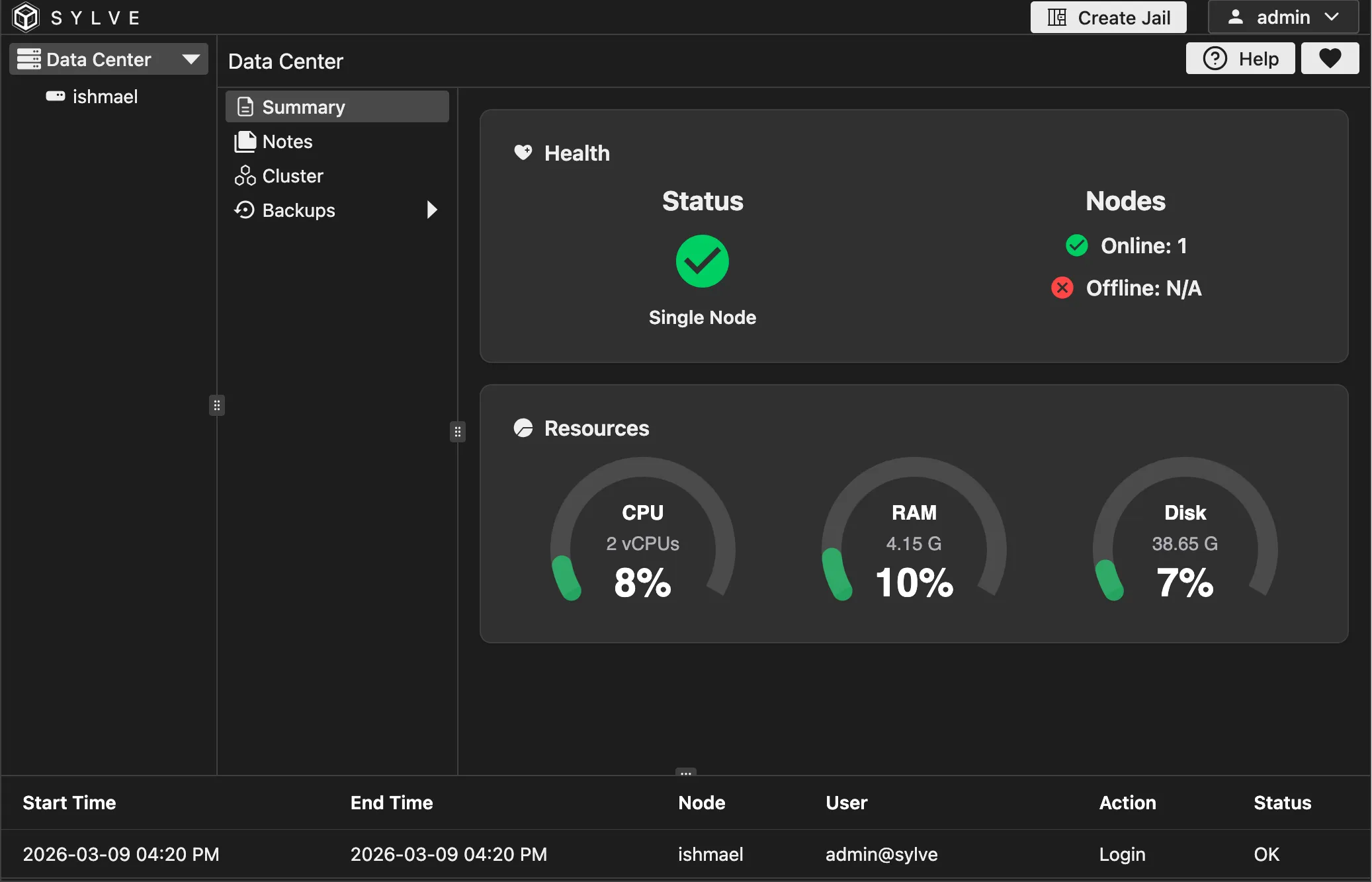Switch to the Cluster section
This screenshot has width=1372, height=882.
tap(292, 175)
